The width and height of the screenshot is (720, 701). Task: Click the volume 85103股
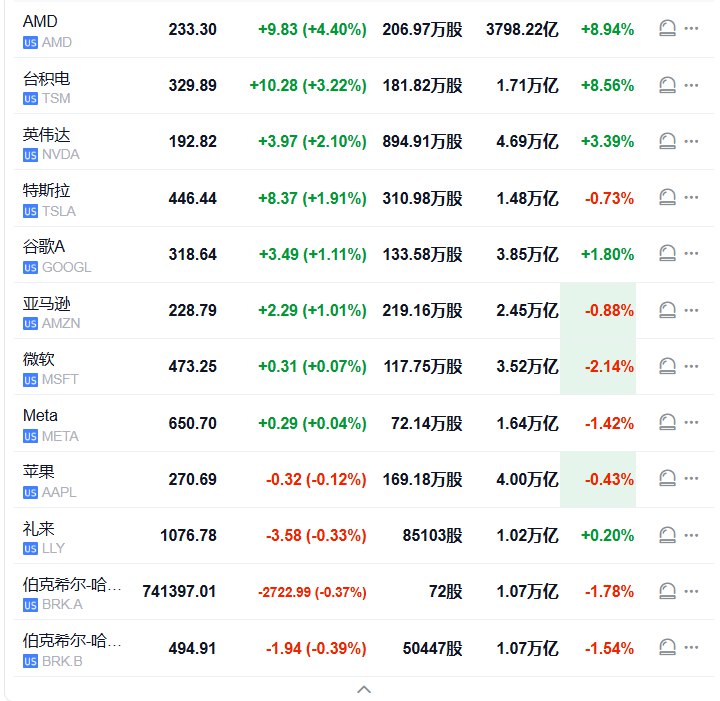[433, 535]
